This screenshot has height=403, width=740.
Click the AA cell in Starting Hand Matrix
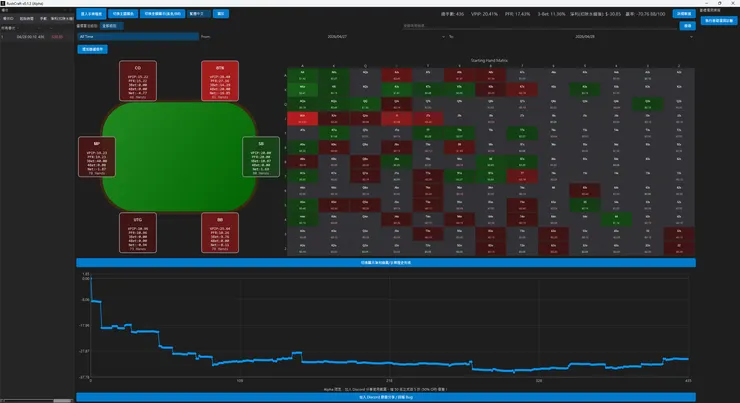pyautogui.click(x=303, y=75)
